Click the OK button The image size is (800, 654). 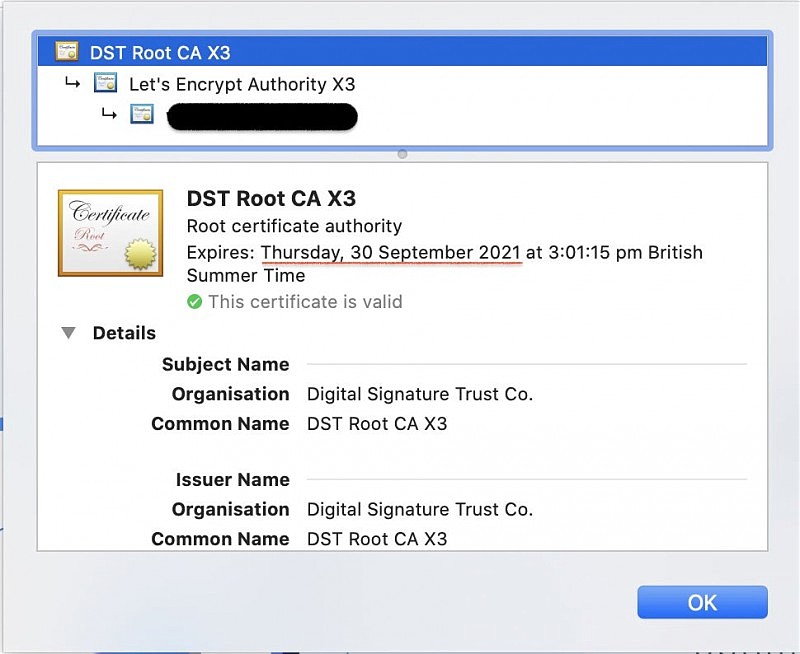click(x=702, y=602)
